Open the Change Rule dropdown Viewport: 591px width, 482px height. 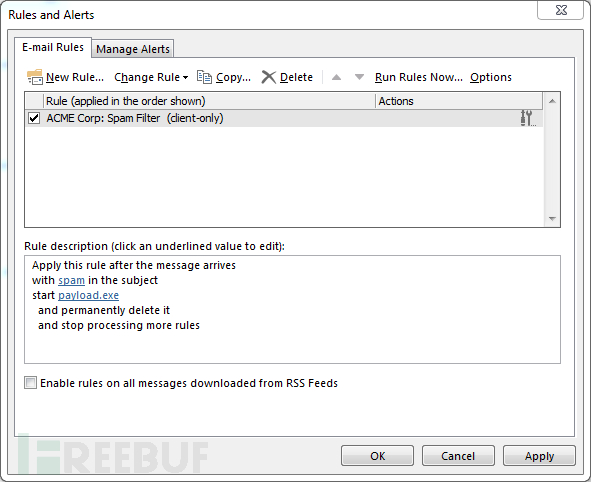pos(151,77)
